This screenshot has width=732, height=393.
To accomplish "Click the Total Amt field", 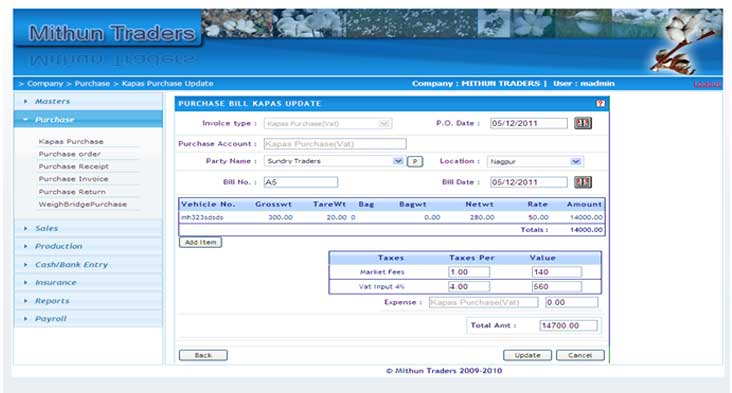I will 569,325.
